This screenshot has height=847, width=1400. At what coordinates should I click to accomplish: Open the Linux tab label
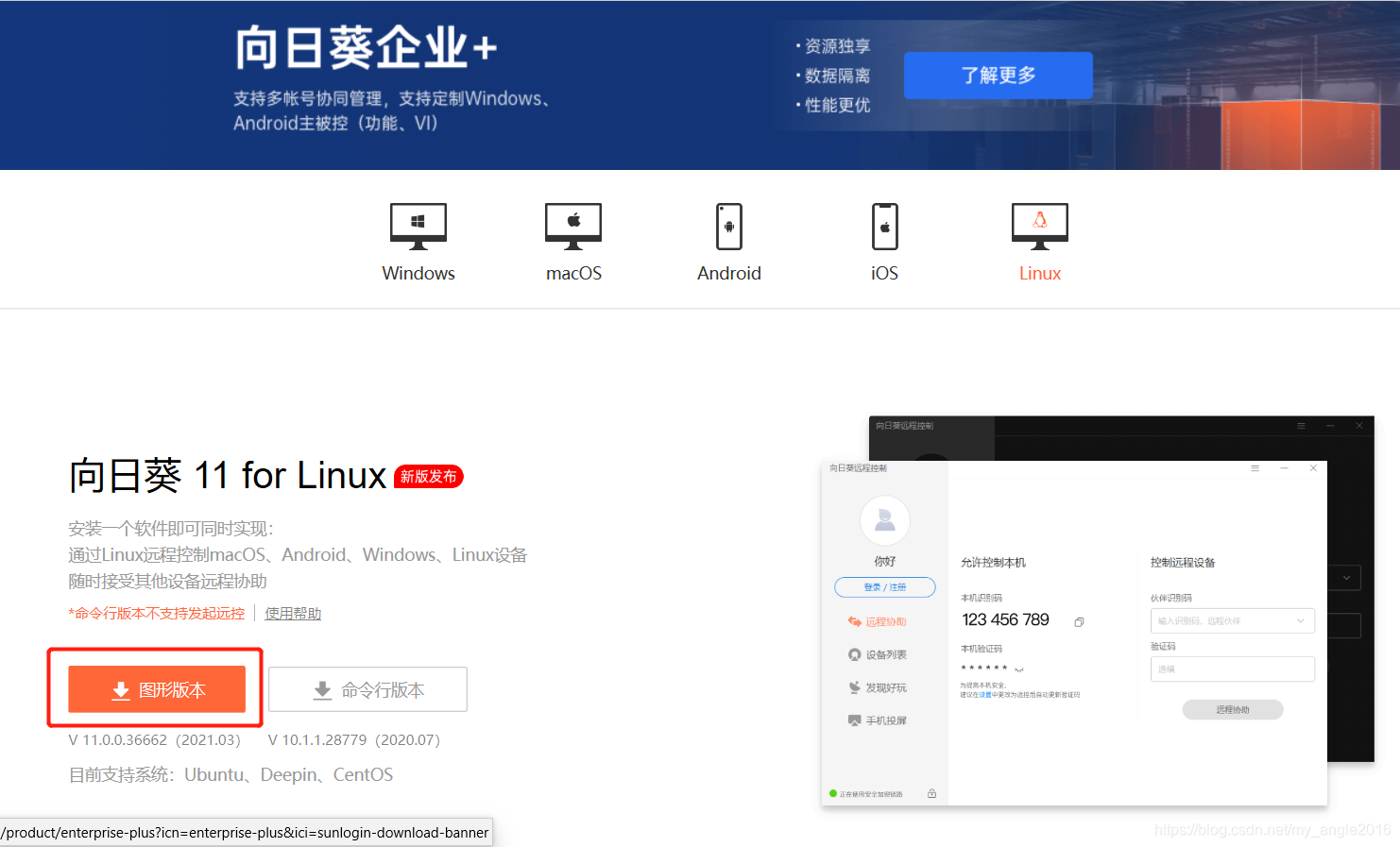pos(1040,273)
